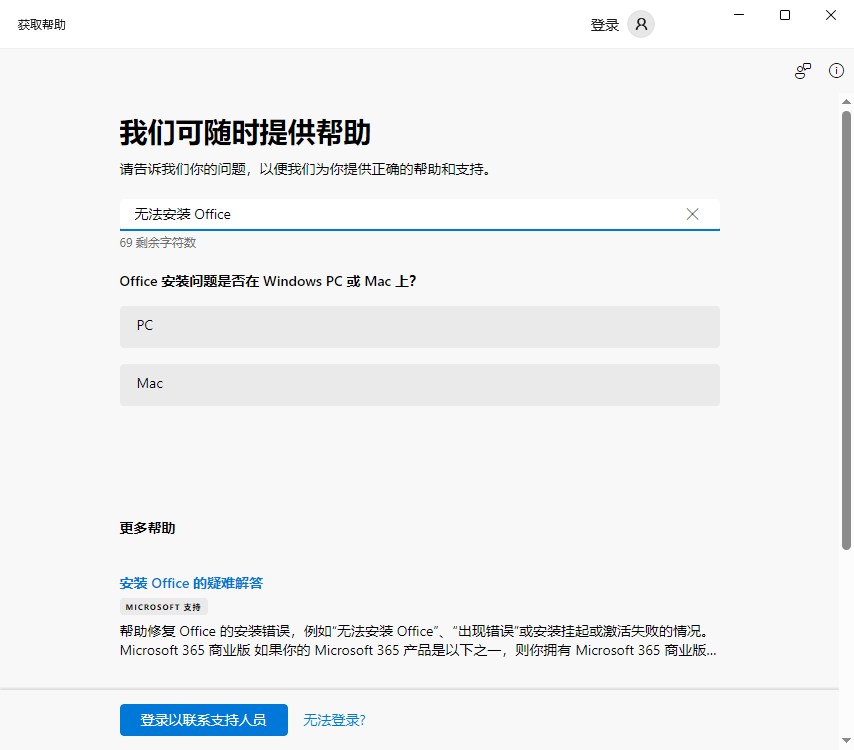This screenshot has width=854, height=750.
Task: Select the Mac option
Action: click(x=420, y=383)
